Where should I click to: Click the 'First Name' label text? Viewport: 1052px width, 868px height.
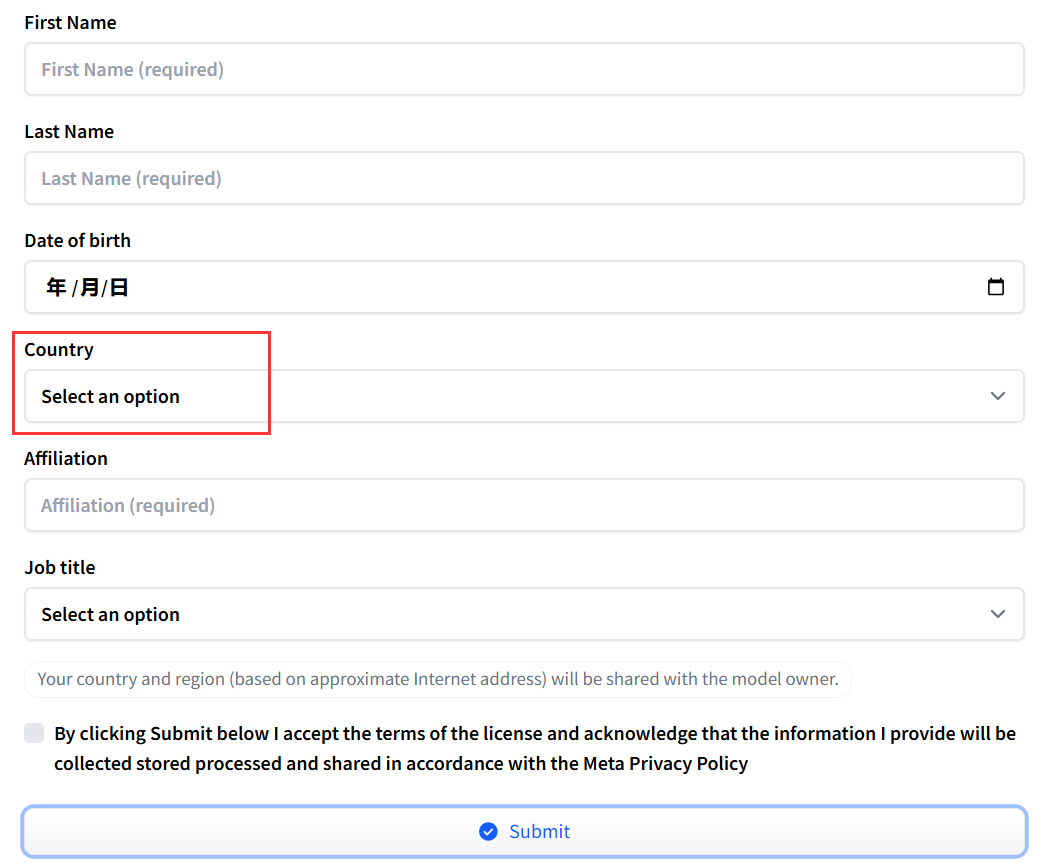[70, 23]
